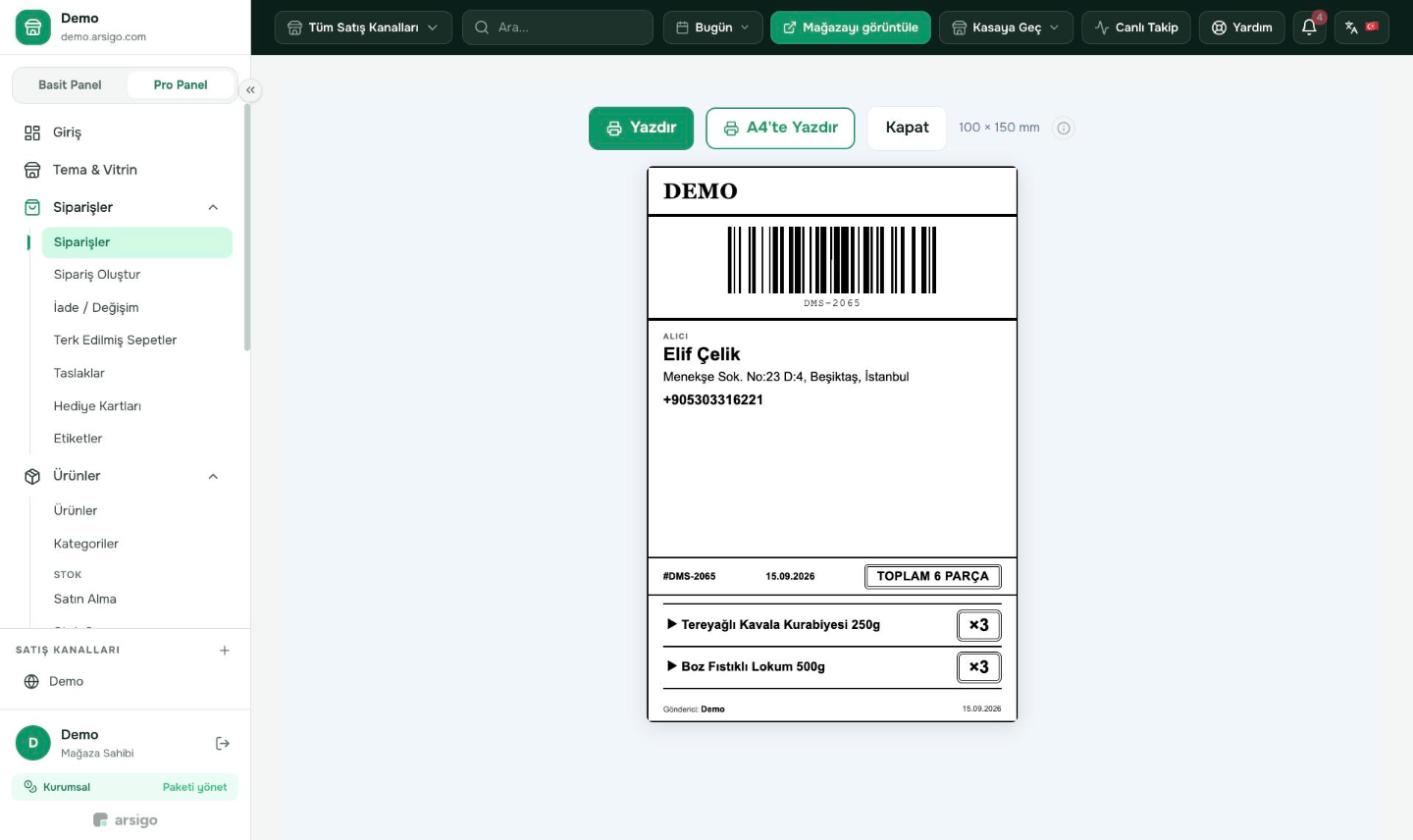Click the info icon next to label size

(1063, 128)
